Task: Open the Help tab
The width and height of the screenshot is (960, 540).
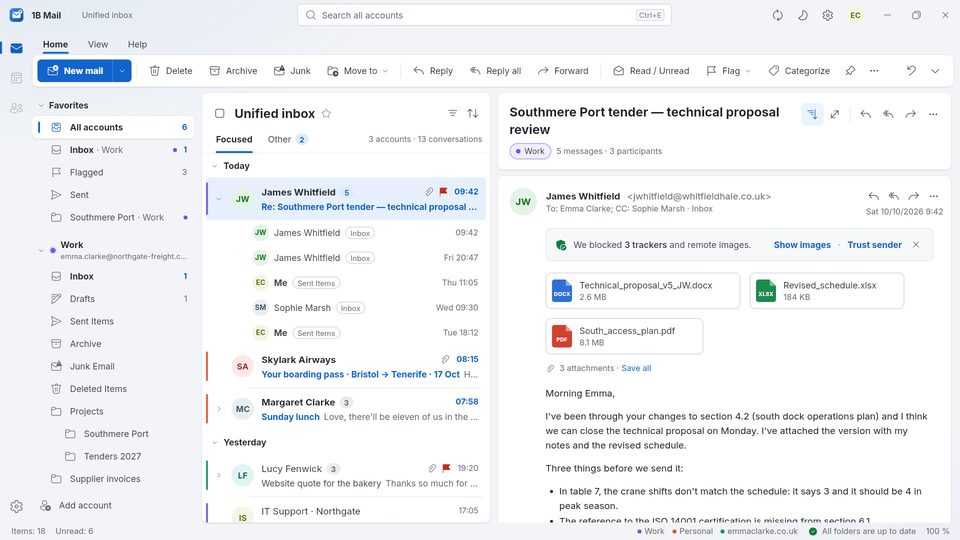Action: click(137, 45)
